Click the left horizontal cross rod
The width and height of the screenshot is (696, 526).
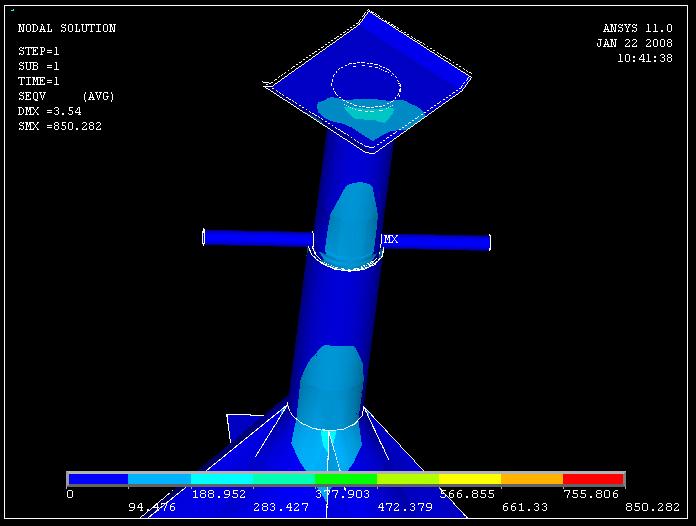tap(258, 238)
